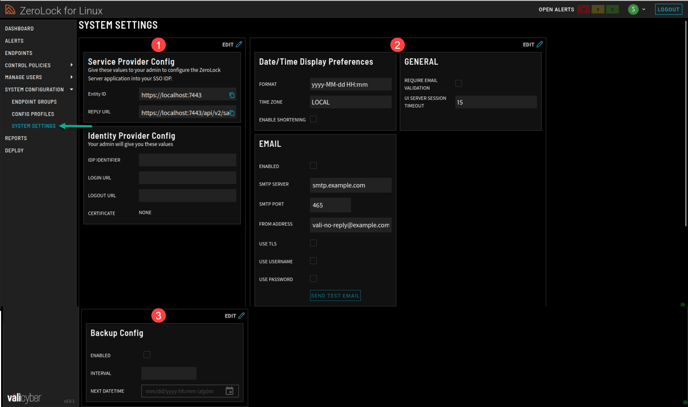The height and width of the screenshot is (407, 688).
Task: Click the vertical scrollbar on right edge
Action: point(685,123)
